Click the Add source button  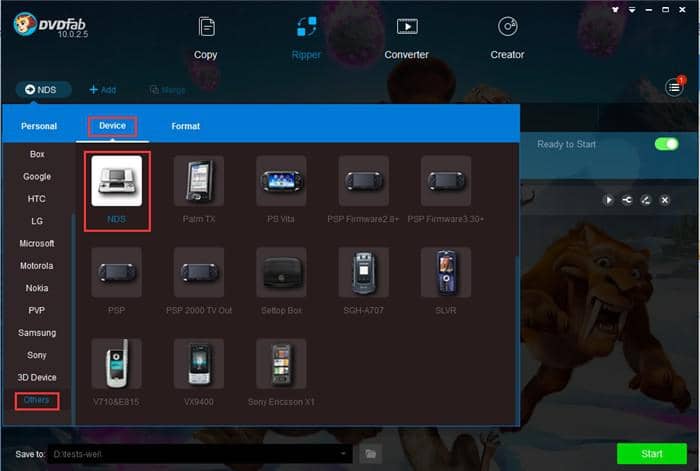103,90
